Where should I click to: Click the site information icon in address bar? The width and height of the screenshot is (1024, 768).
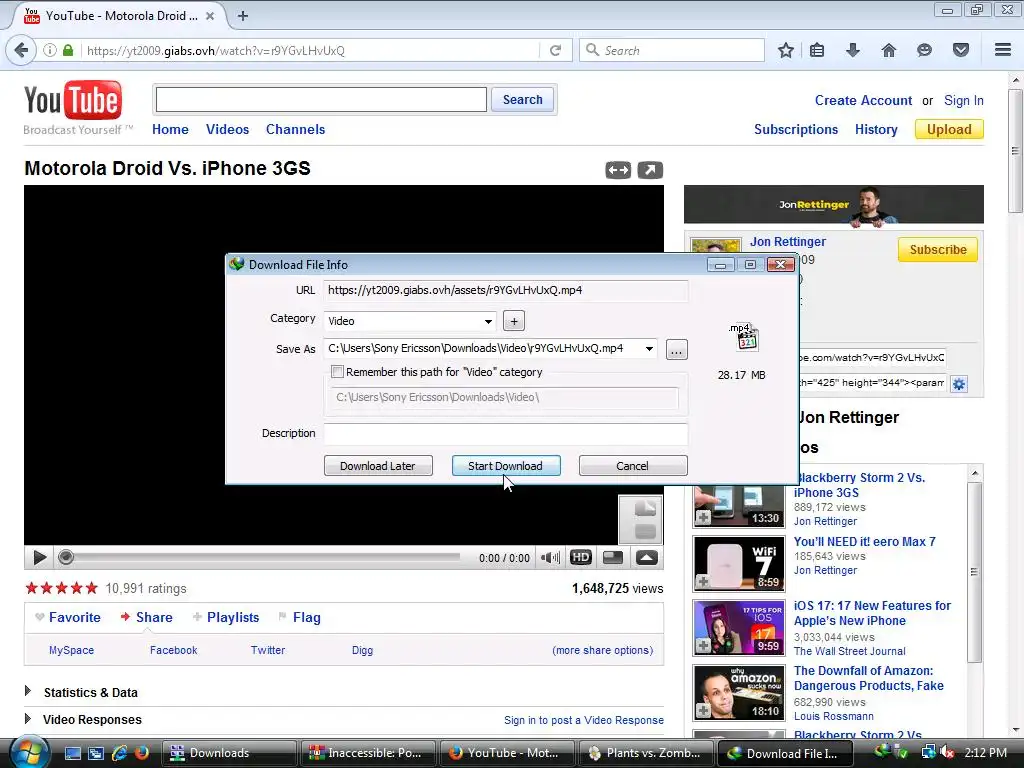coord(50,50)
